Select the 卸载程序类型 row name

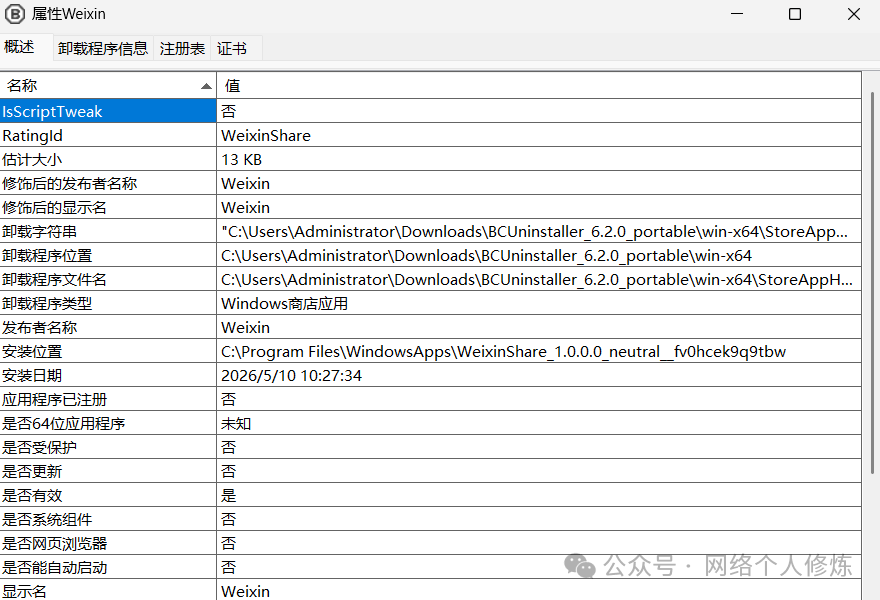[x=108, y=304]
